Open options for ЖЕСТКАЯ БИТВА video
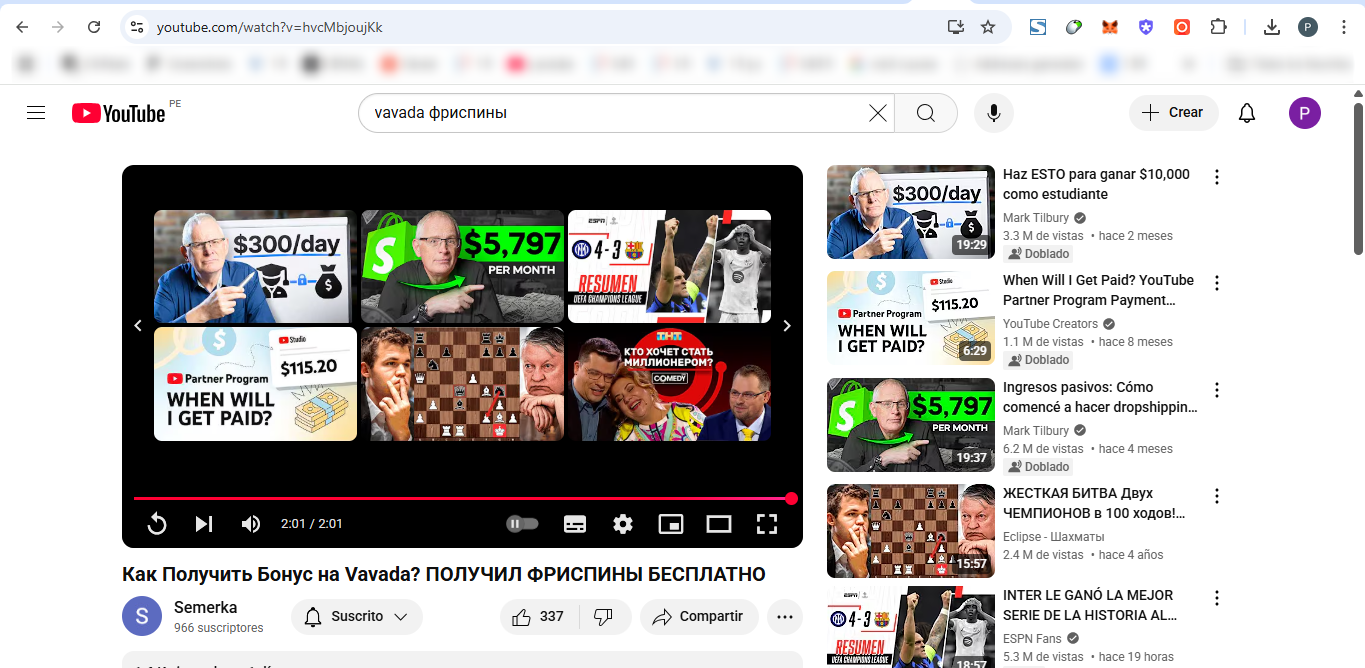The height and width of the screenshot is (668, 1365). pos(1217,496)
